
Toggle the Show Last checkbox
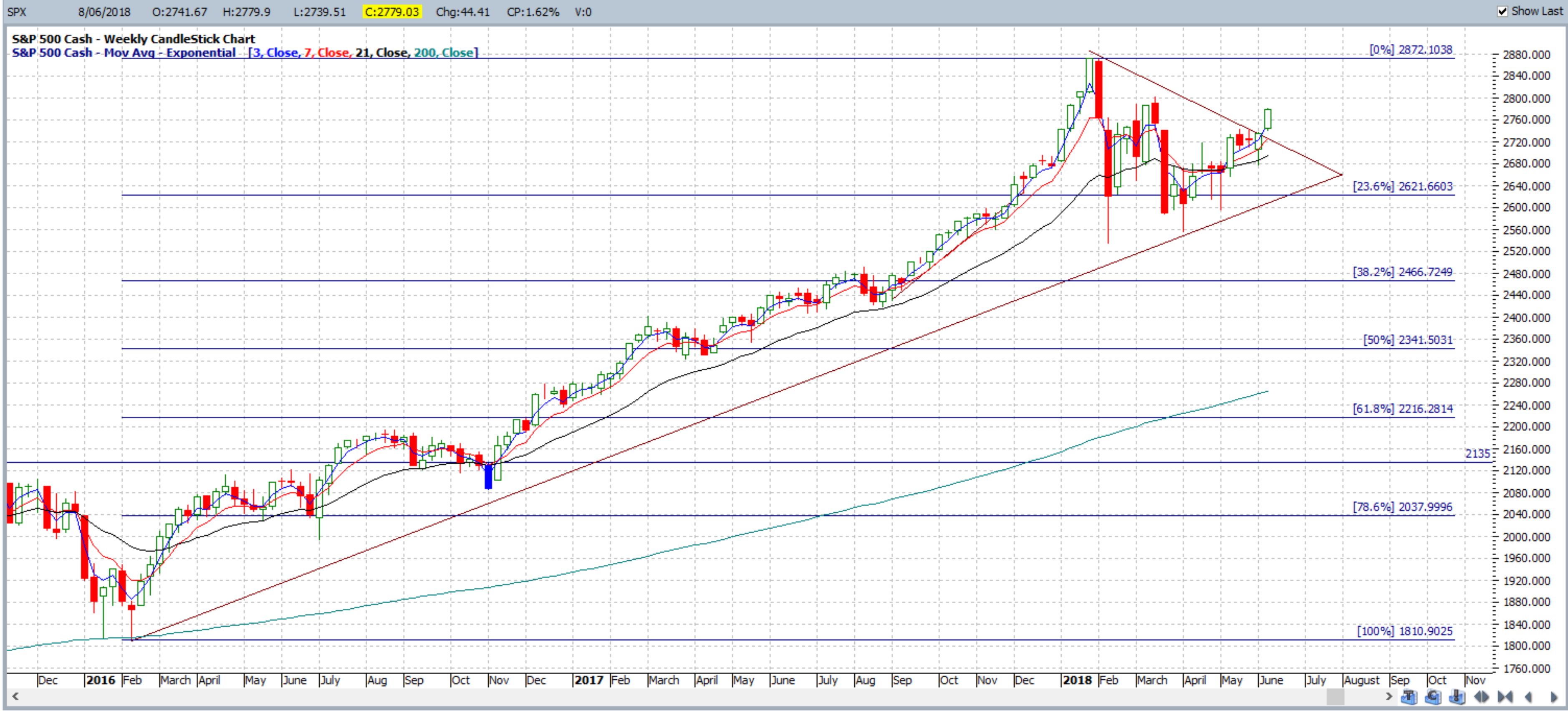point(1502,12)
